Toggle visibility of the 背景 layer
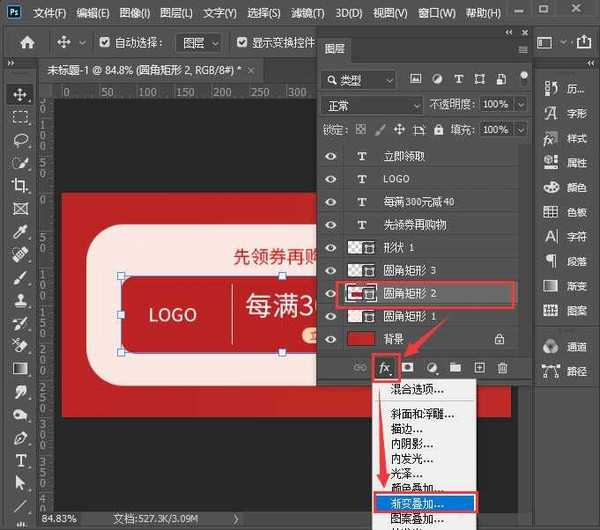This screenshot has height=530, width=600. (331, 339)
